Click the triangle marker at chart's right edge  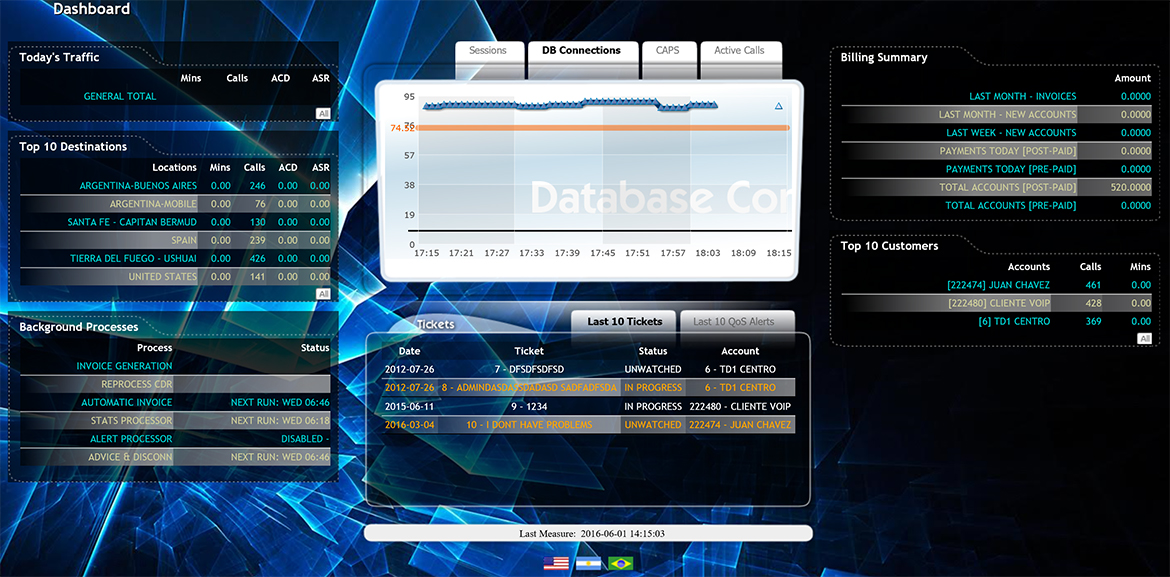pyautogui.click(x=779, y=106)
